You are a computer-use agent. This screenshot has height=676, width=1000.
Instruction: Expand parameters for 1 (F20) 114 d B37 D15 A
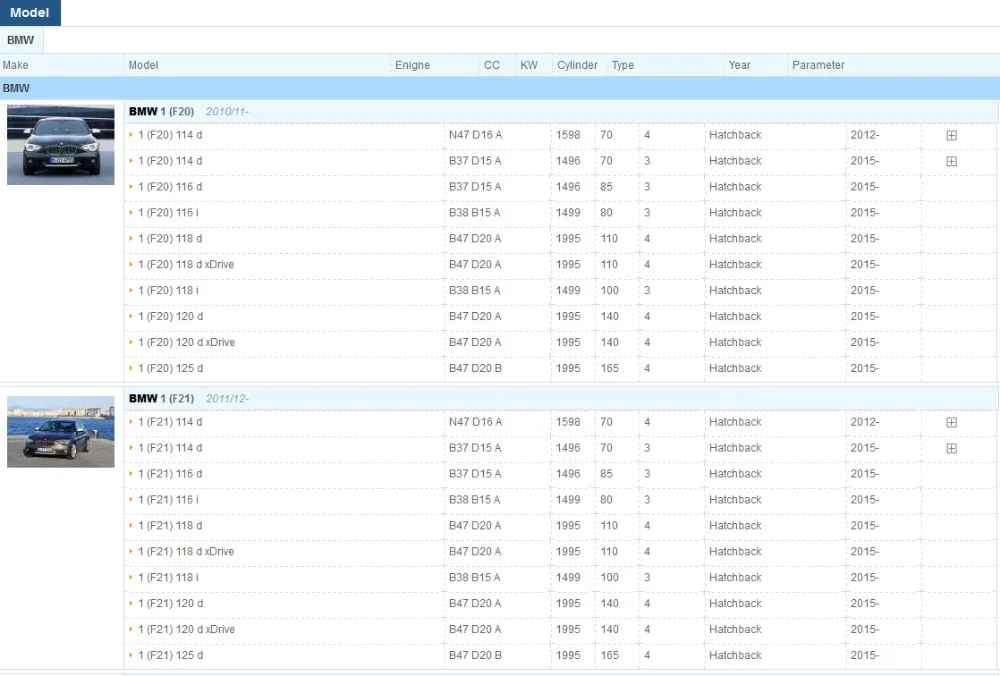pos(951,161)
